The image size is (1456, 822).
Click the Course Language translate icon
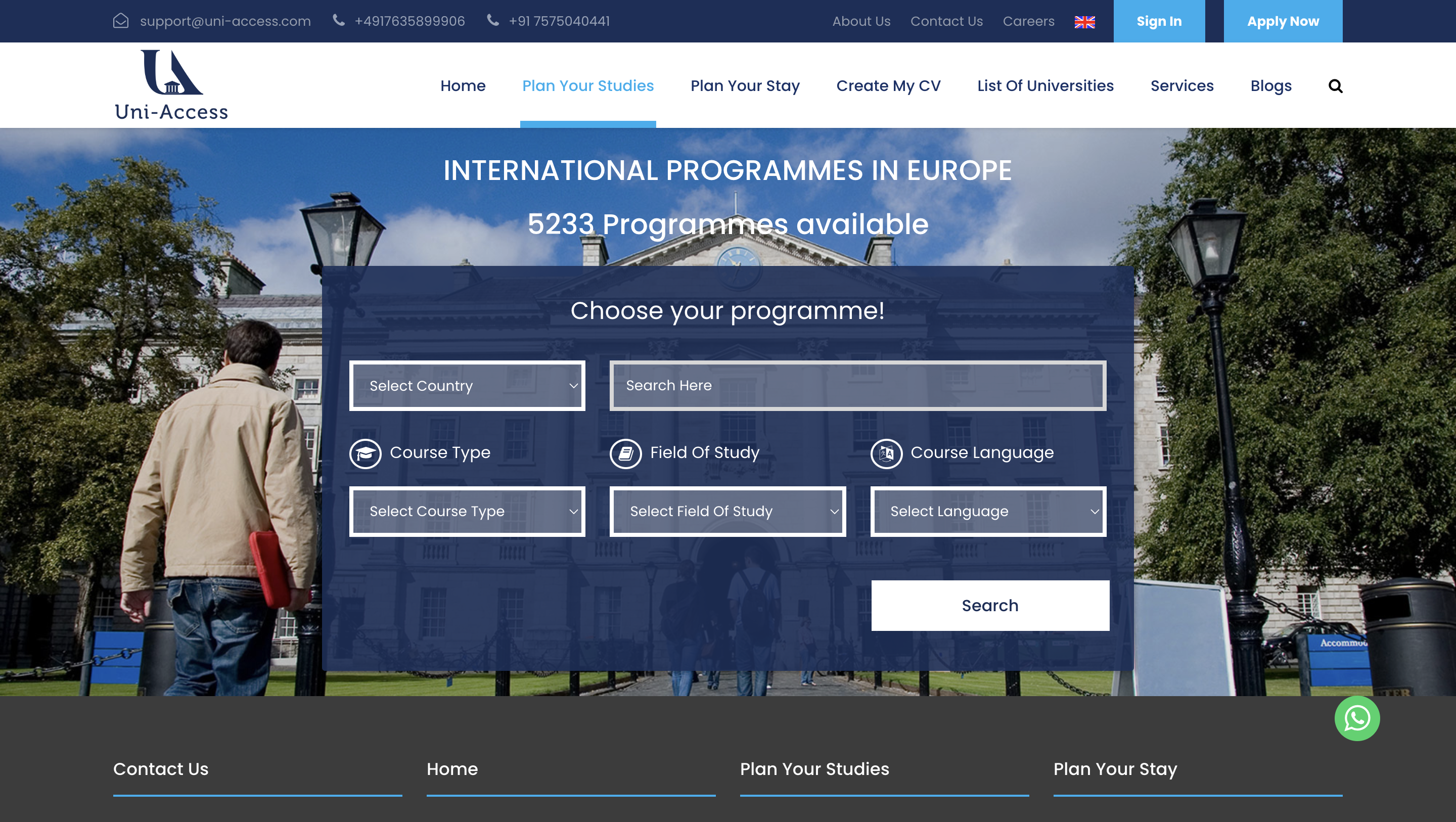coord(886,453)
